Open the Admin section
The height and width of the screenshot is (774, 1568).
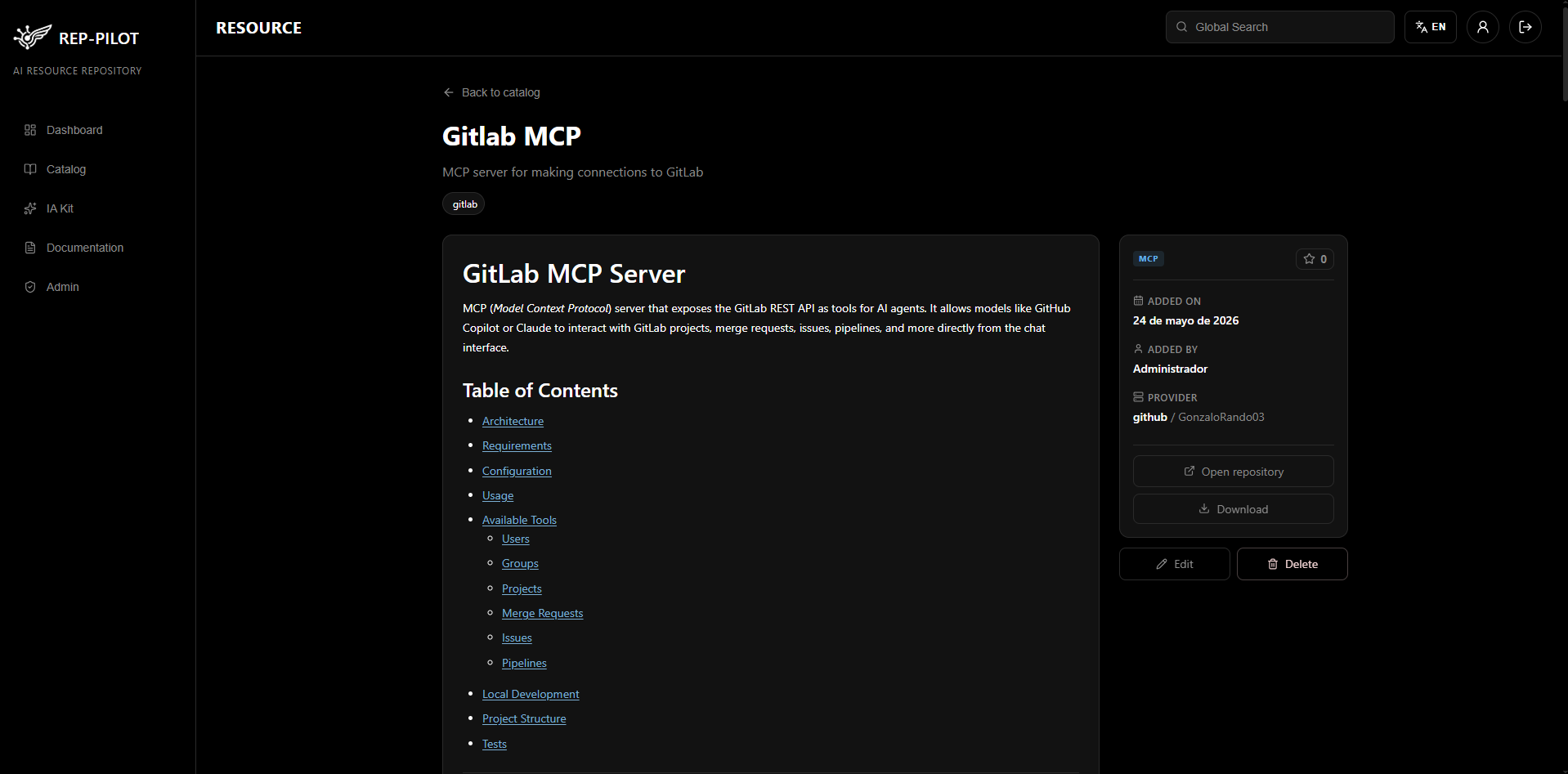pyautogui.click(x=97, y=287)
